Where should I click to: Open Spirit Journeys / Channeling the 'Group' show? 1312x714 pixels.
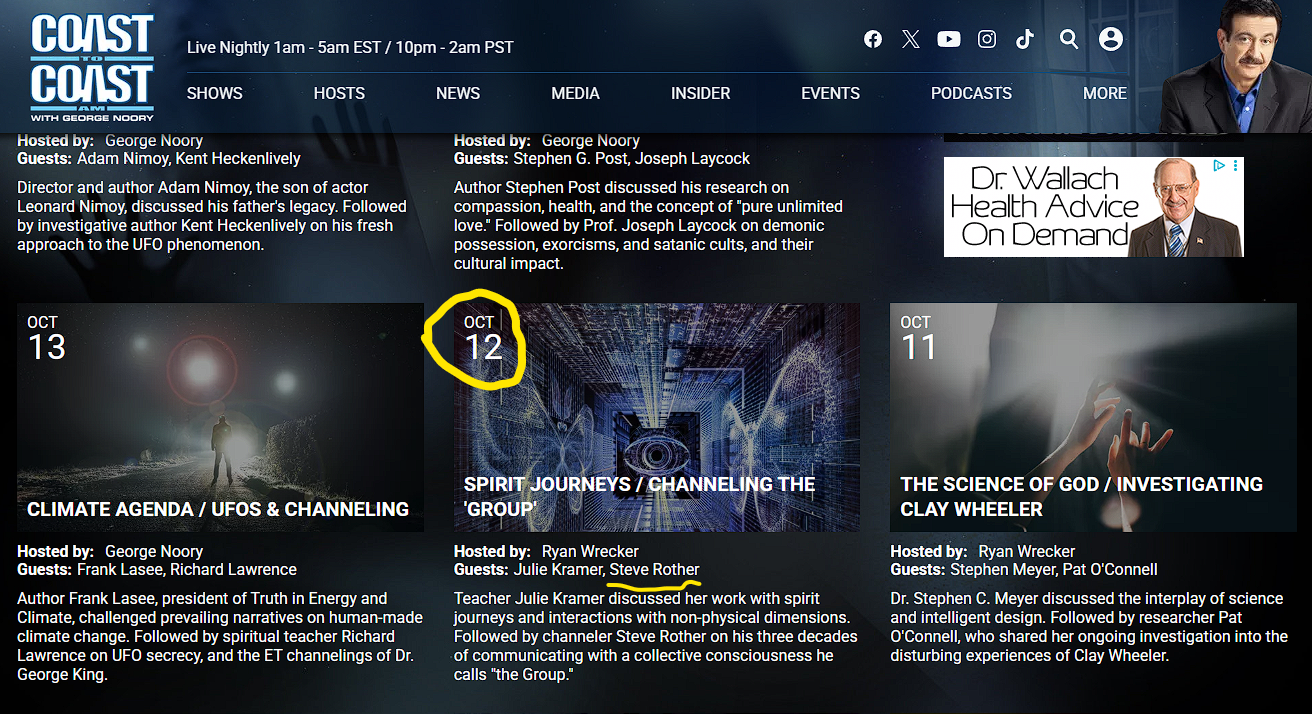pyautogui.click(x=640, y=496)
